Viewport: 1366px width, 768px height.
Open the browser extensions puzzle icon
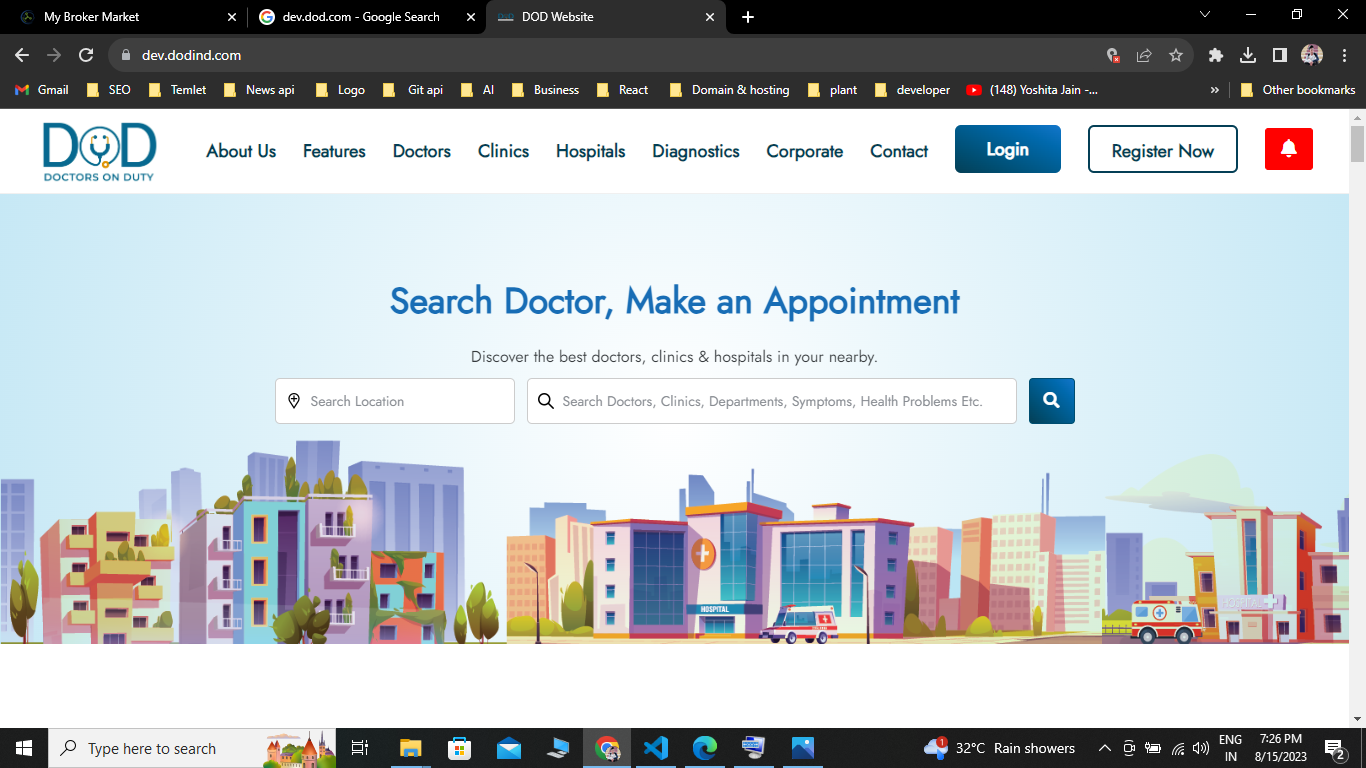1215,56
